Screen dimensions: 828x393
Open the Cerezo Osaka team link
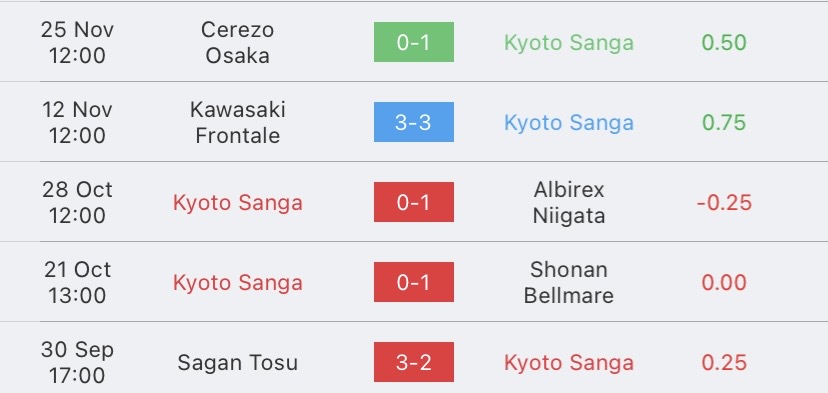pyautogui.click(x=237, y=42)
